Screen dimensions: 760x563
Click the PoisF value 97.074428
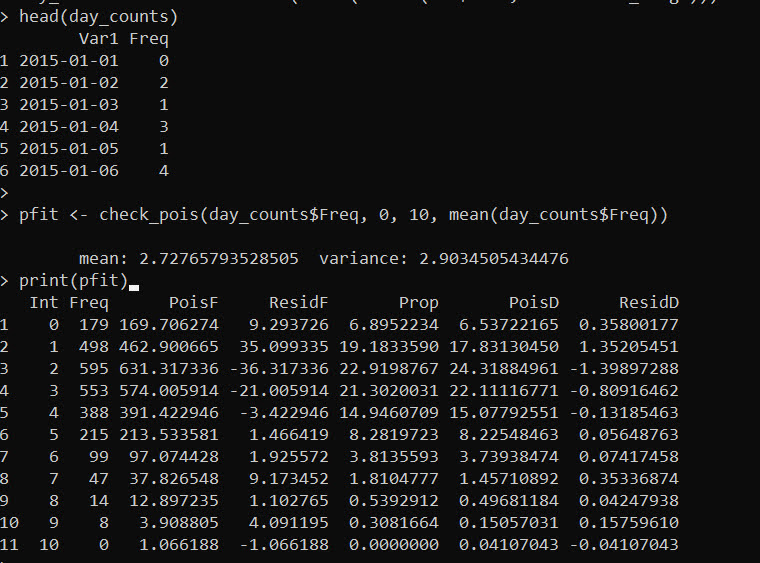(x=174, y=457)
